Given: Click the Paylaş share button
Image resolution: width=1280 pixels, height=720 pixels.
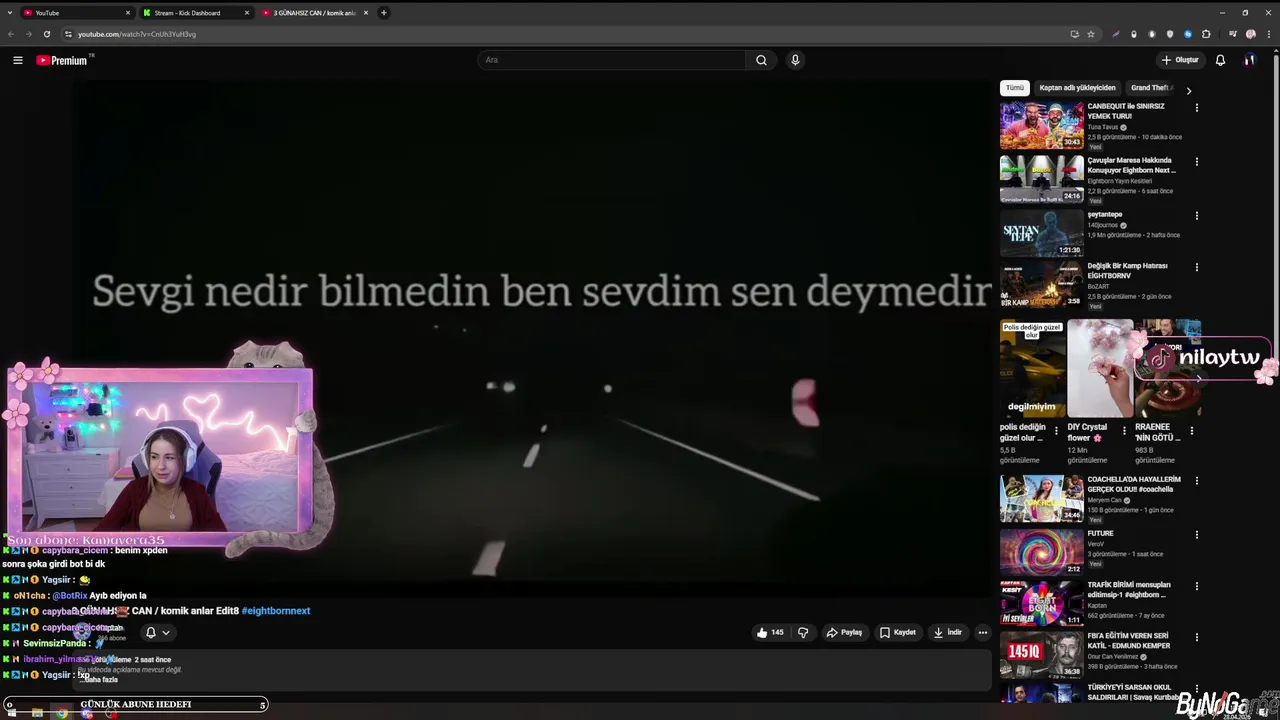Looking at the screenshot, I should [x=844, y=632].
